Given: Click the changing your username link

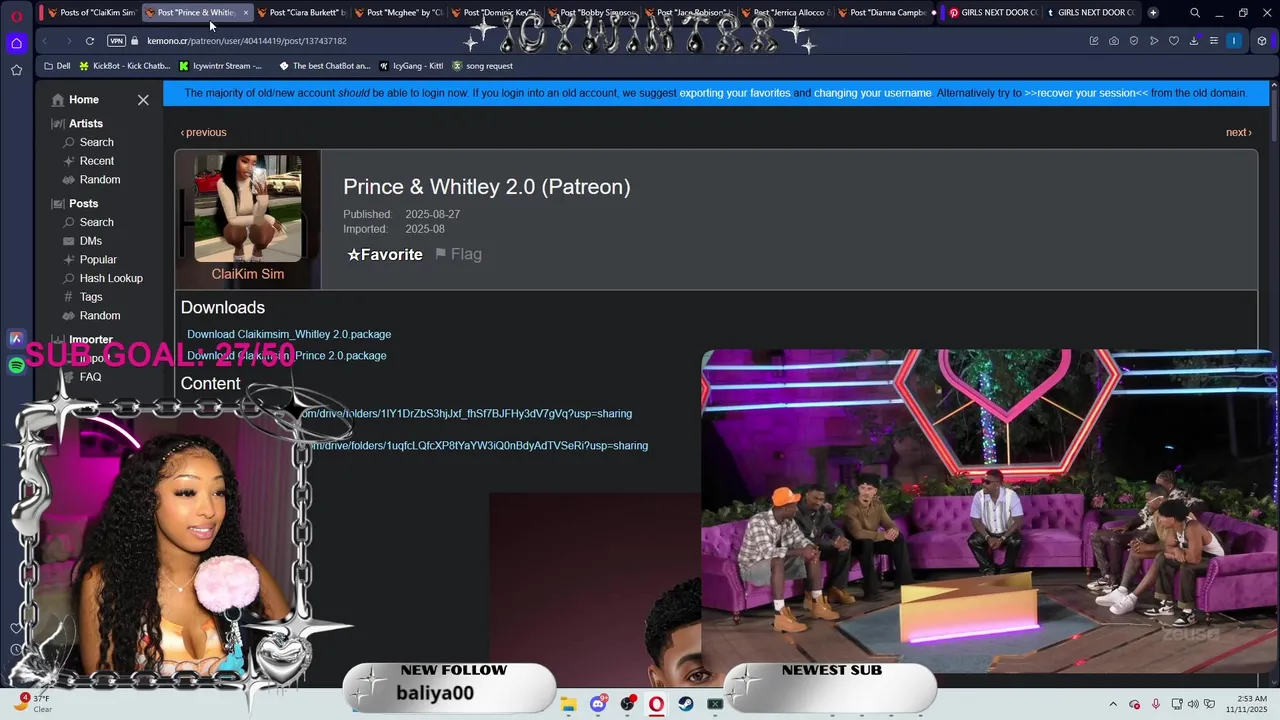Looking at the screenshot, I should [872, 93].
